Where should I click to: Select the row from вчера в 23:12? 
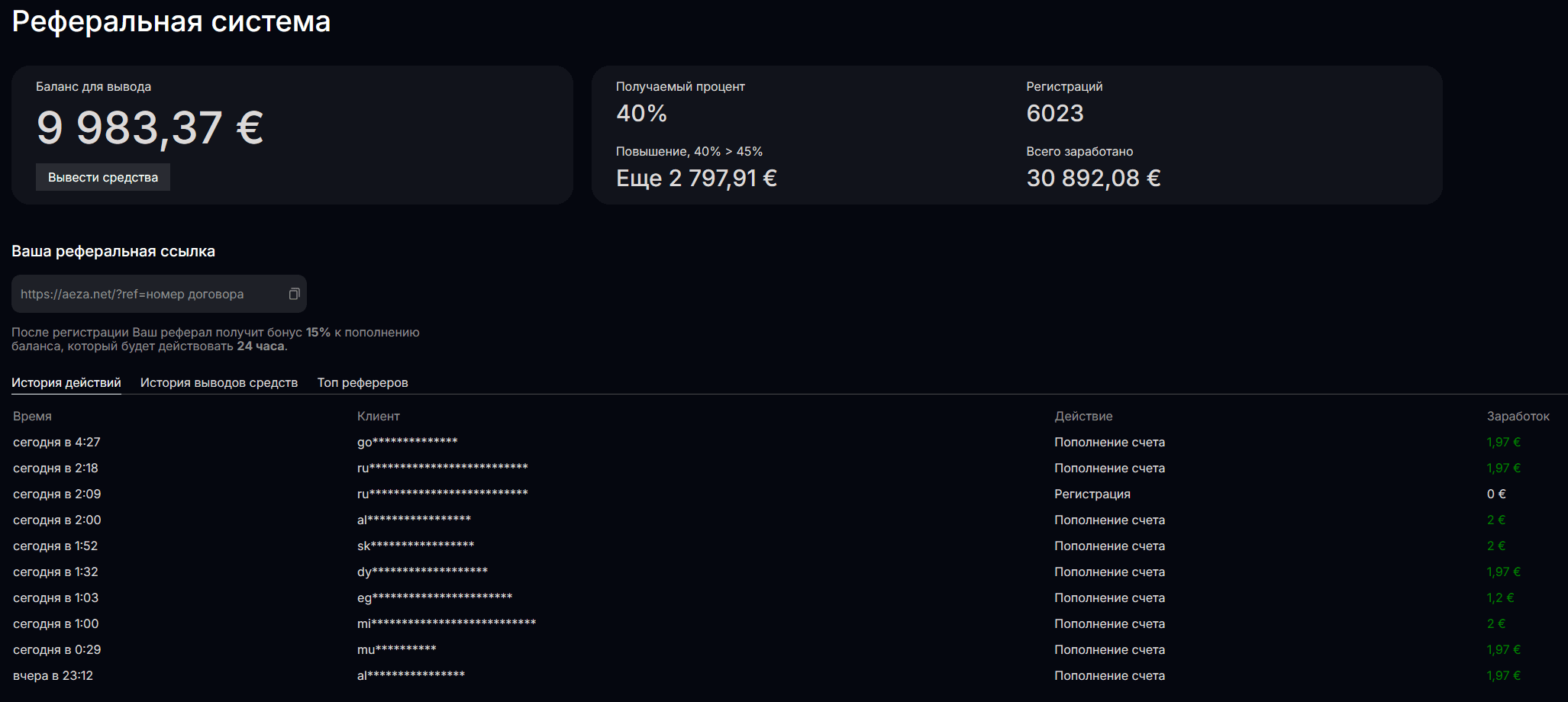(53, 675)
